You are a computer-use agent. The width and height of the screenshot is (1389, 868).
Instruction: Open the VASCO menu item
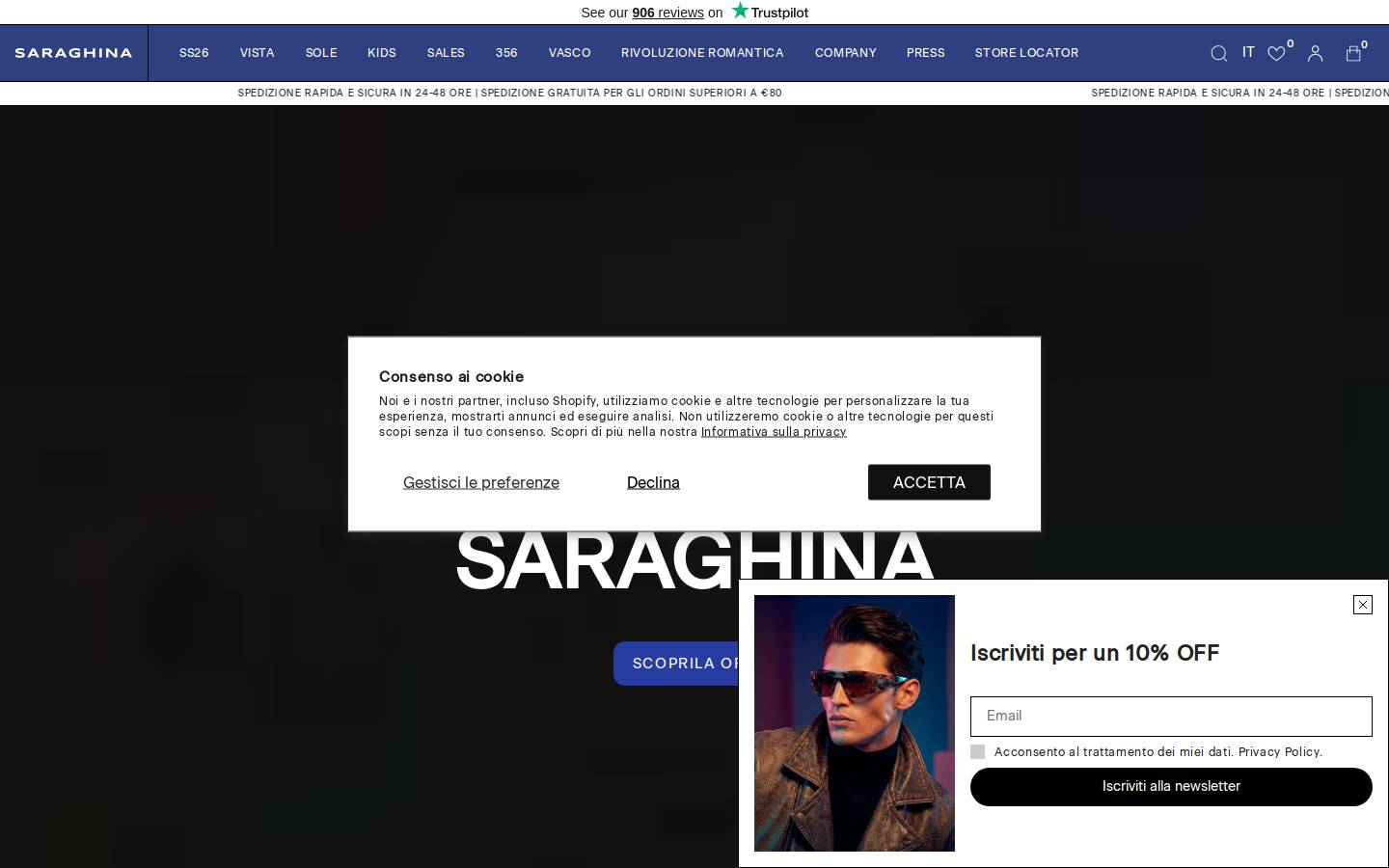click(569, 53)
